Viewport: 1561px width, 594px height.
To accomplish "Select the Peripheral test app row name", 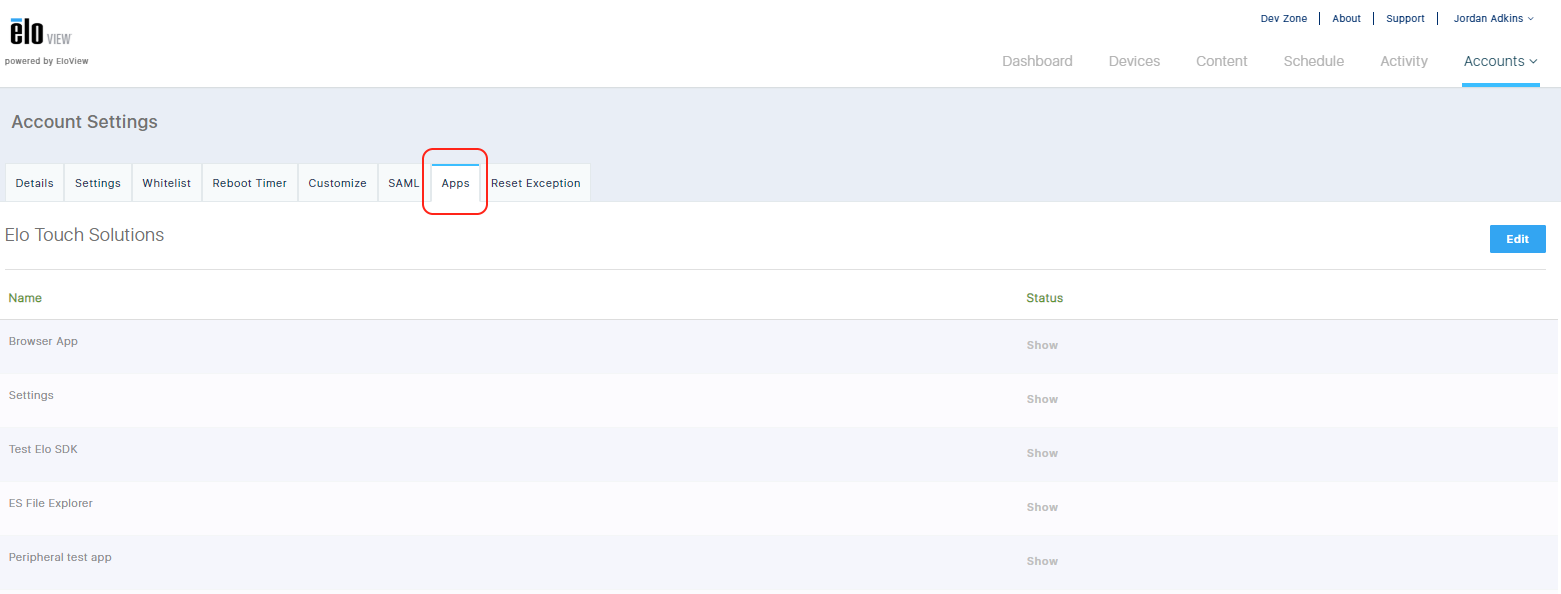I will [60, 557].
